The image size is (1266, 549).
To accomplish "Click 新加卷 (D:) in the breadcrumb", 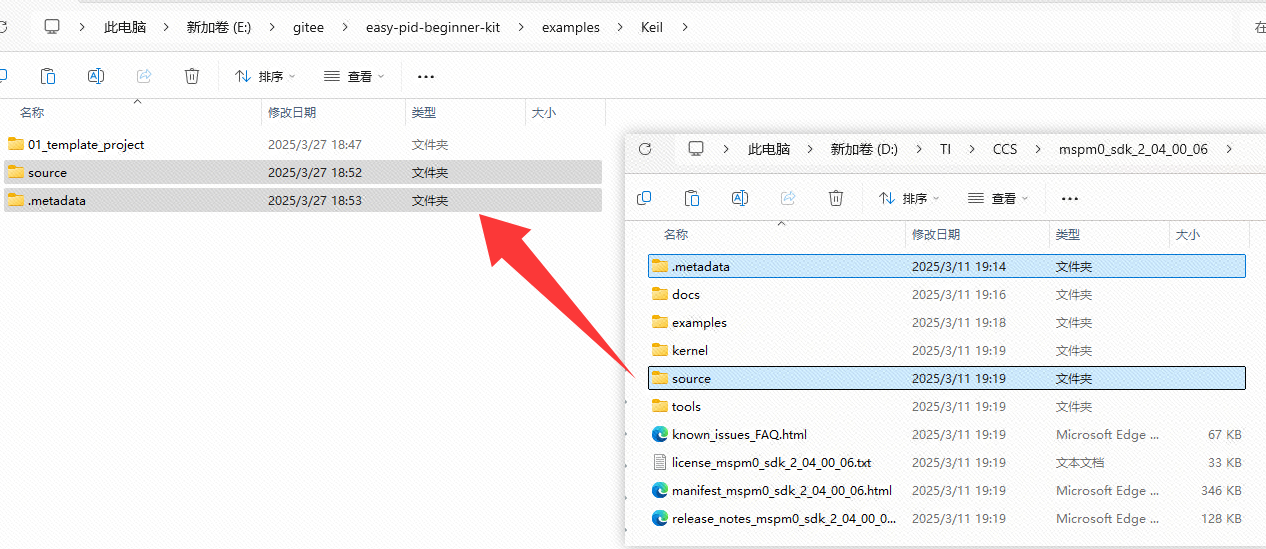I will pyautogui.click(x=864, y=149).
